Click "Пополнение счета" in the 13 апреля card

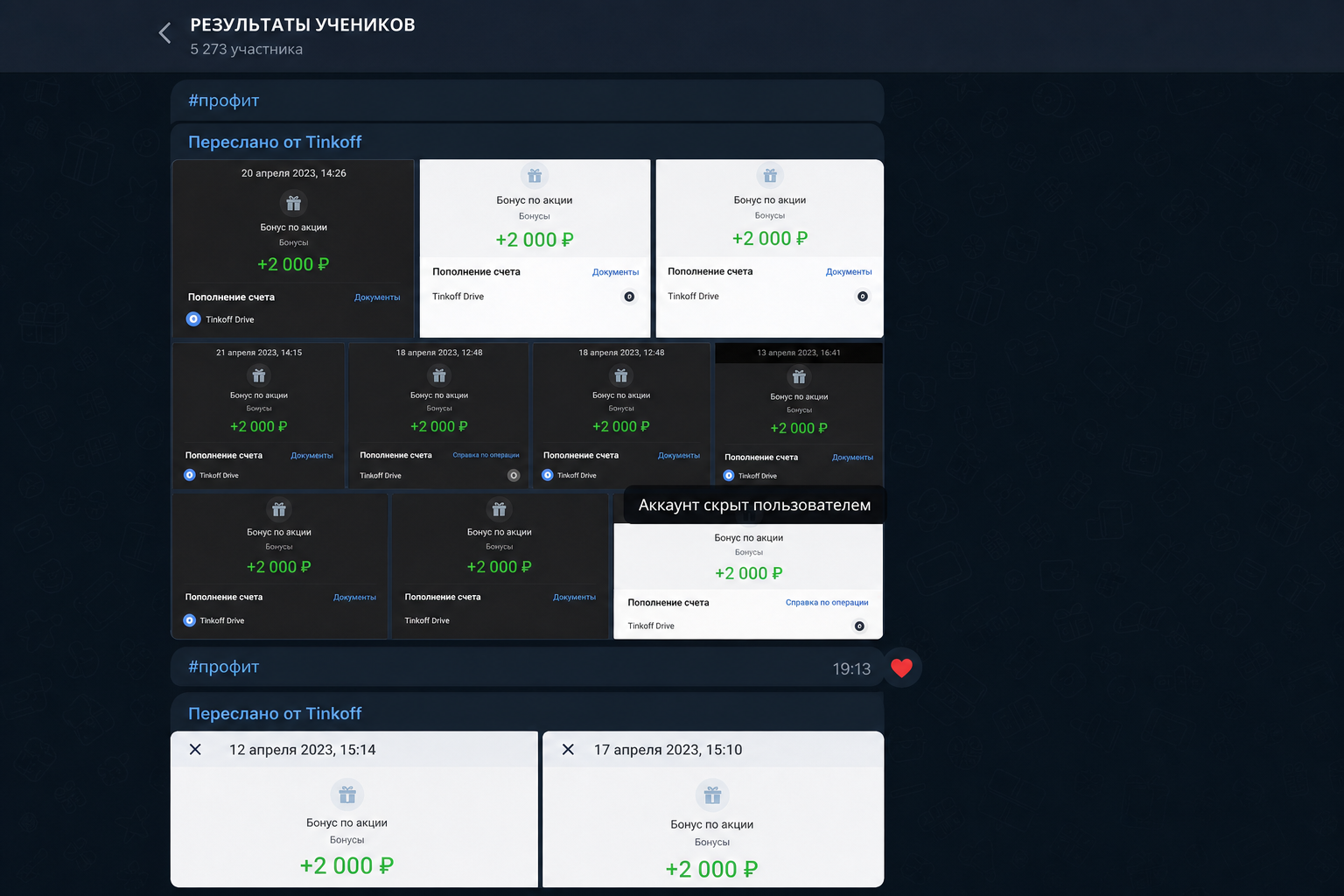(x=761, y=458)
